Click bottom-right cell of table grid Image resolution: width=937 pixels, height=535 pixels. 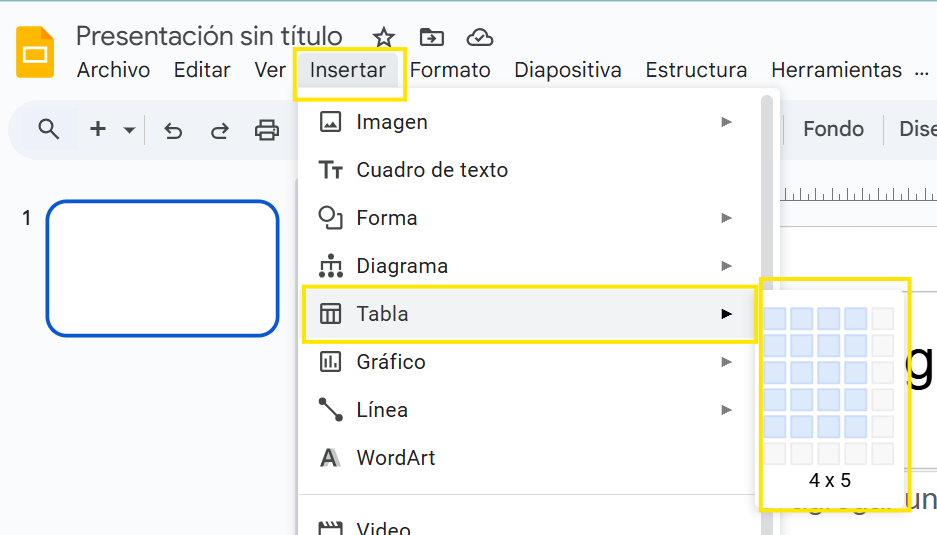click(882, 453)
